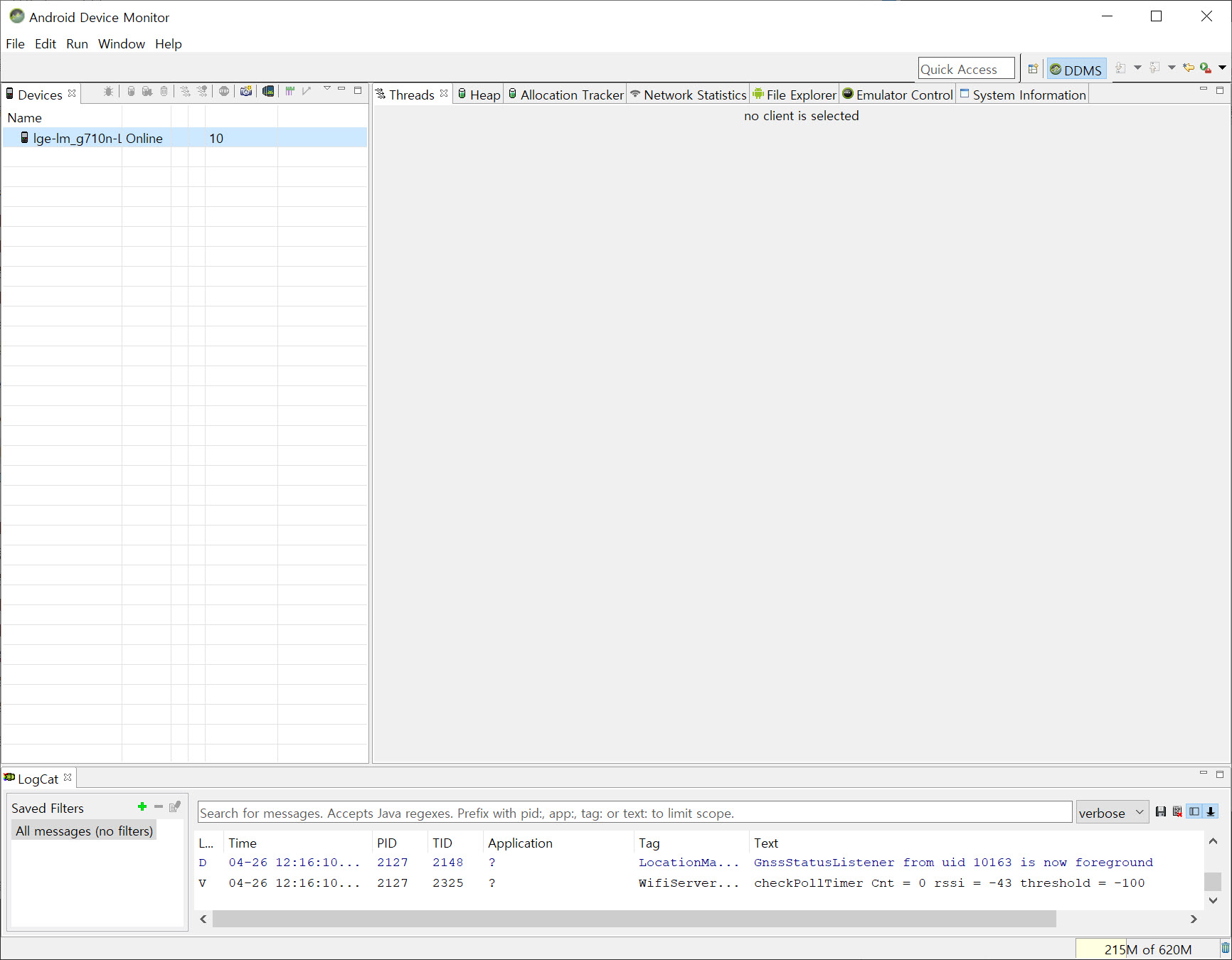Switch to the DDMS perspective button
Screen dimensions: 1232x960
click(1076, 69)
